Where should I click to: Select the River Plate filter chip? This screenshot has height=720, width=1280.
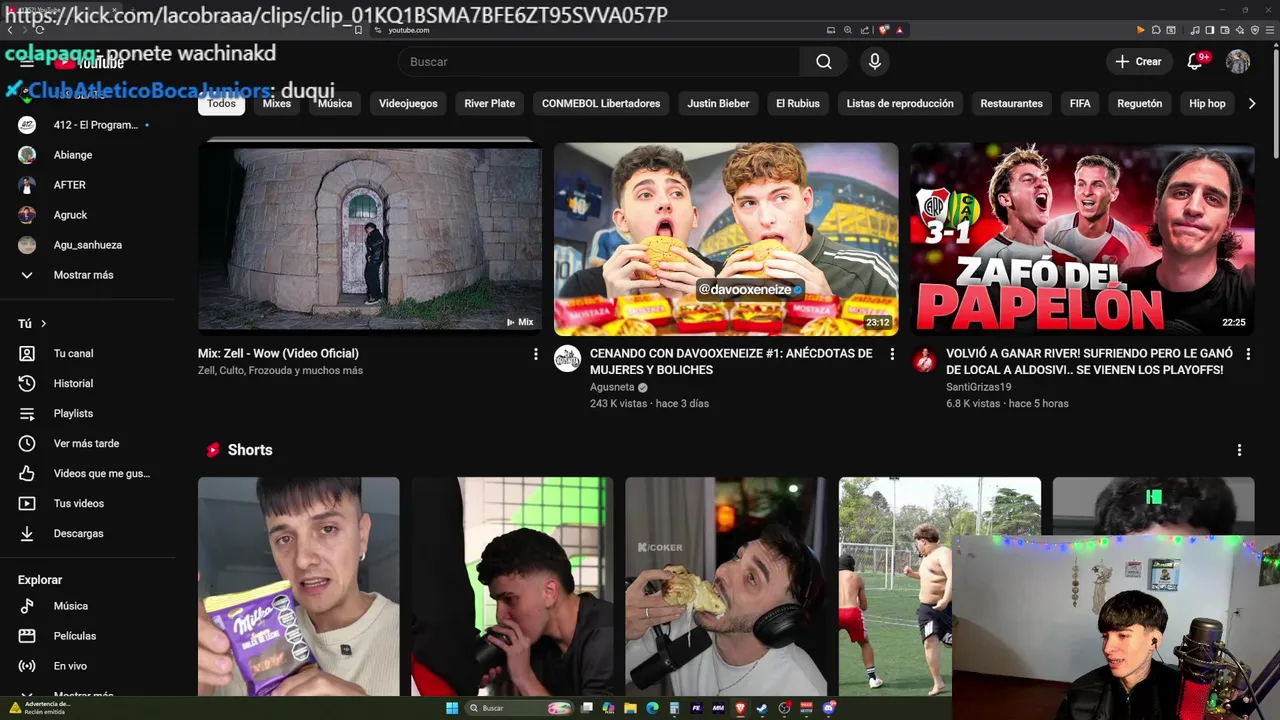pyautogui.click(x=490, y=103)
